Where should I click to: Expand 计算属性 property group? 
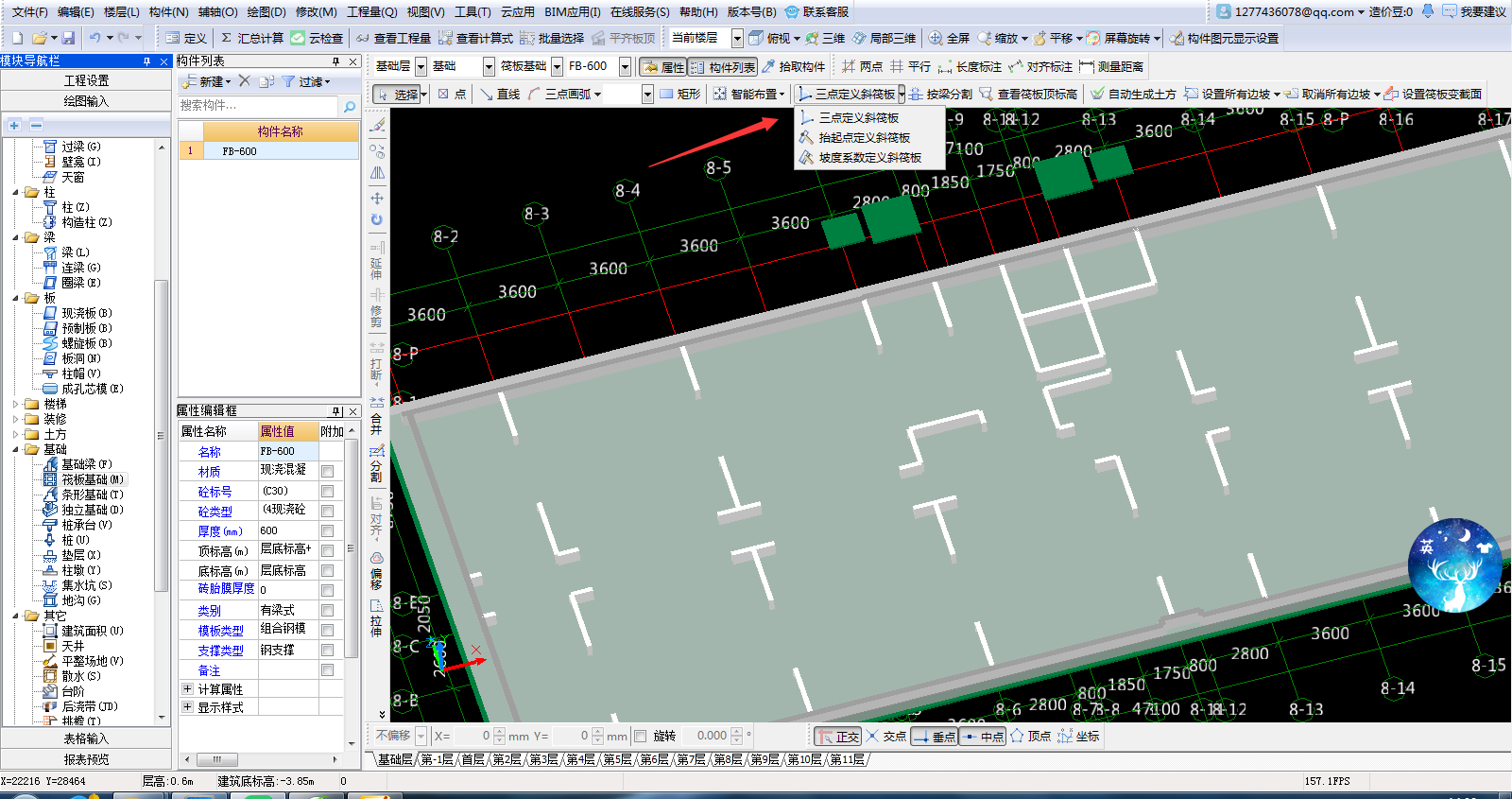coord(187,688)
